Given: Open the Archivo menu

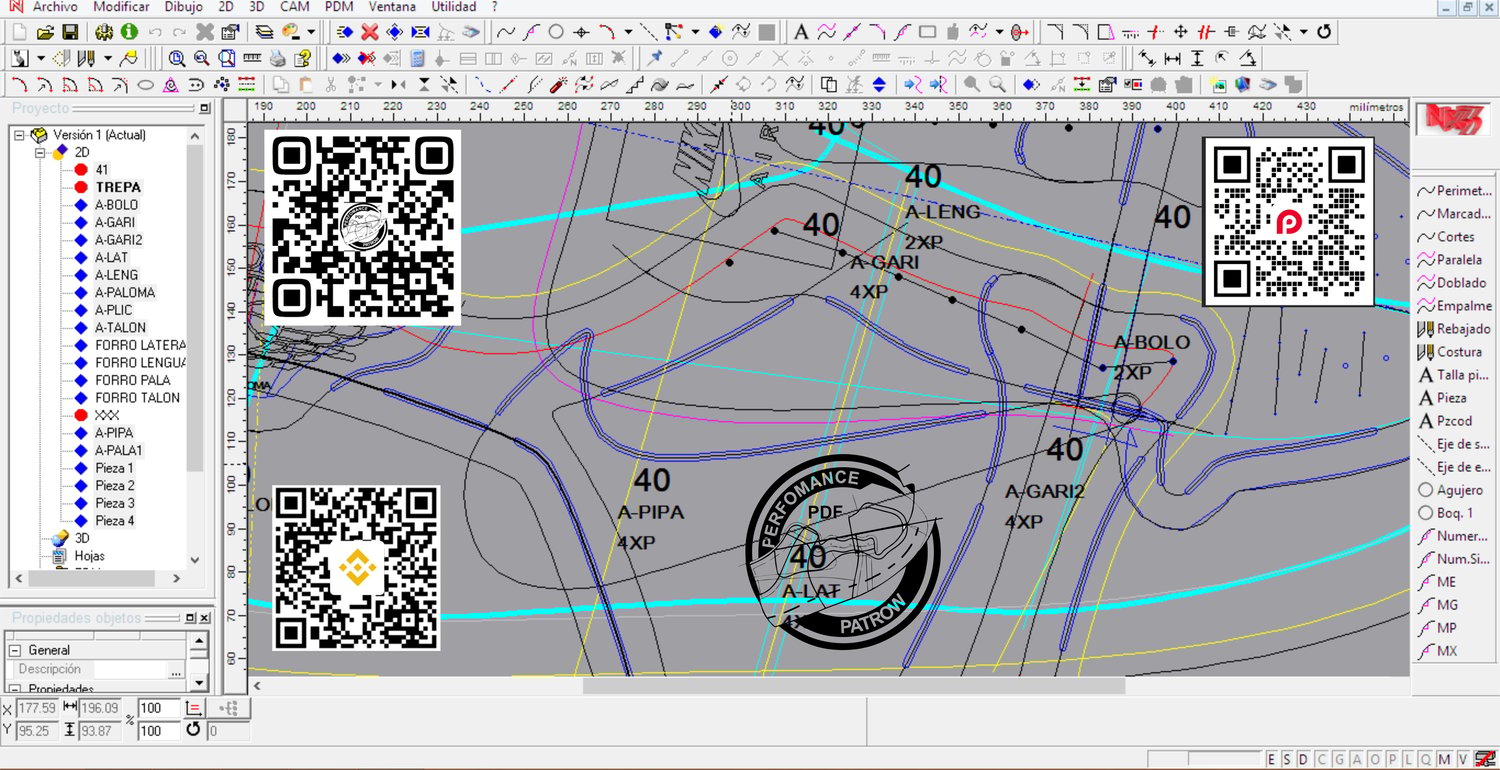Looking at the screenshot, I should [x=55, y=7].
